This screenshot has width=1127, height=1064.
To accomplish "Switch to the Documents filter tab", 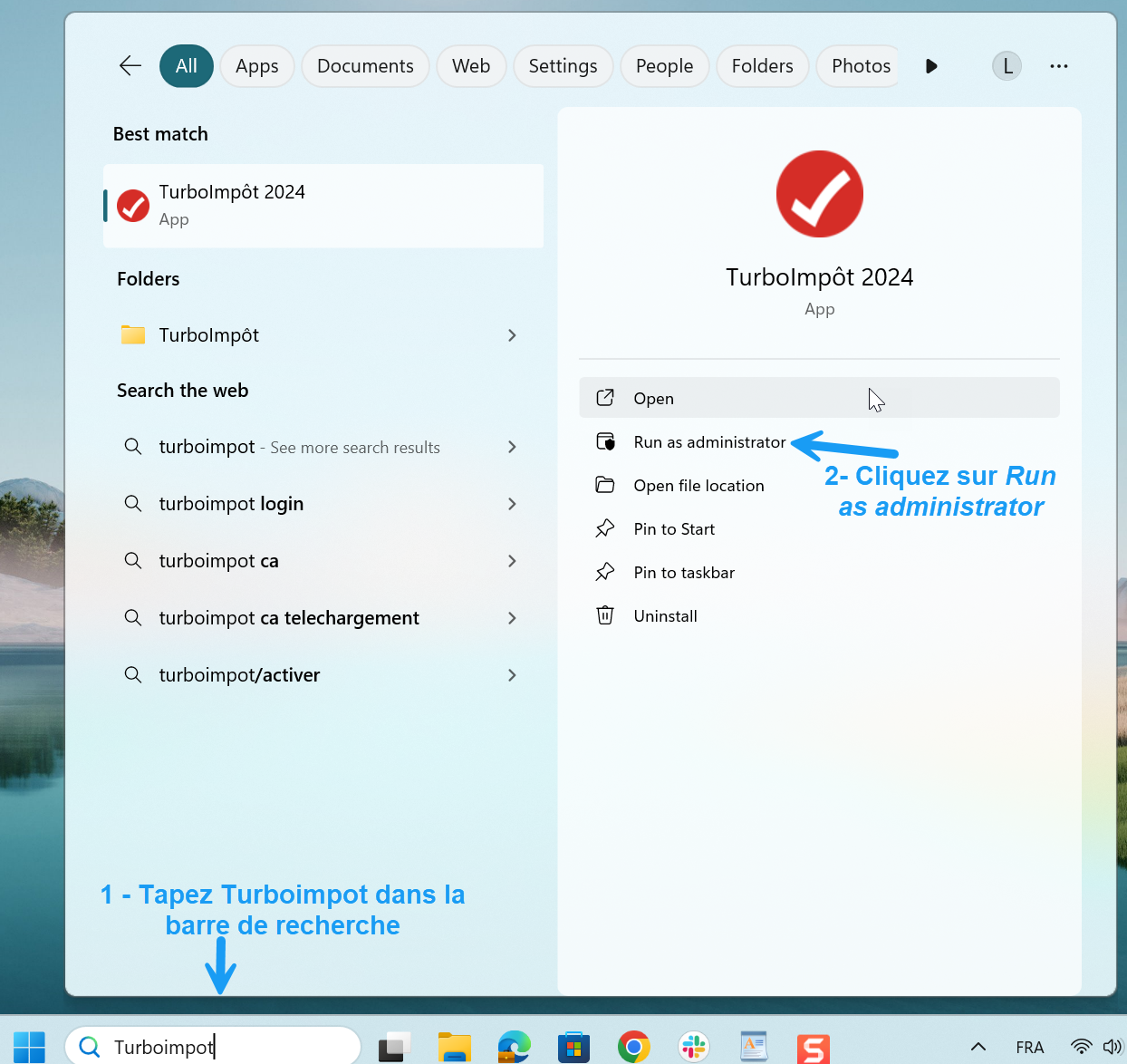I will (365, 66).
